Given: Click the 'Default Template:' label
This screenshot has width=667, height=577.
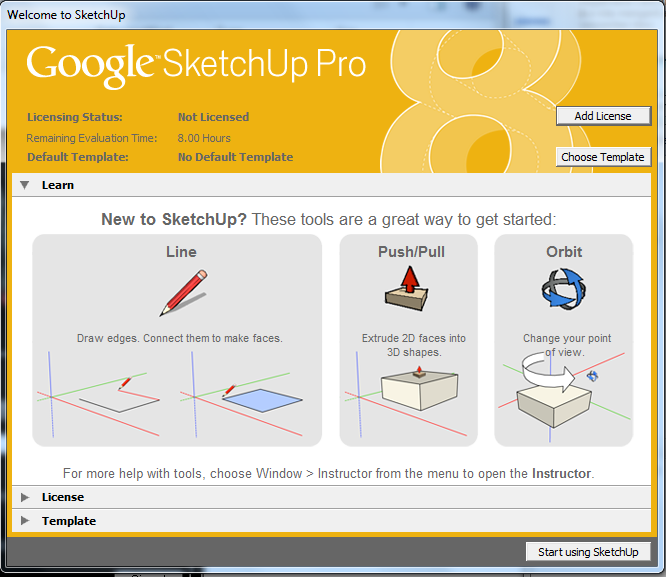Looking at the screenshot, I should point(78,157).
